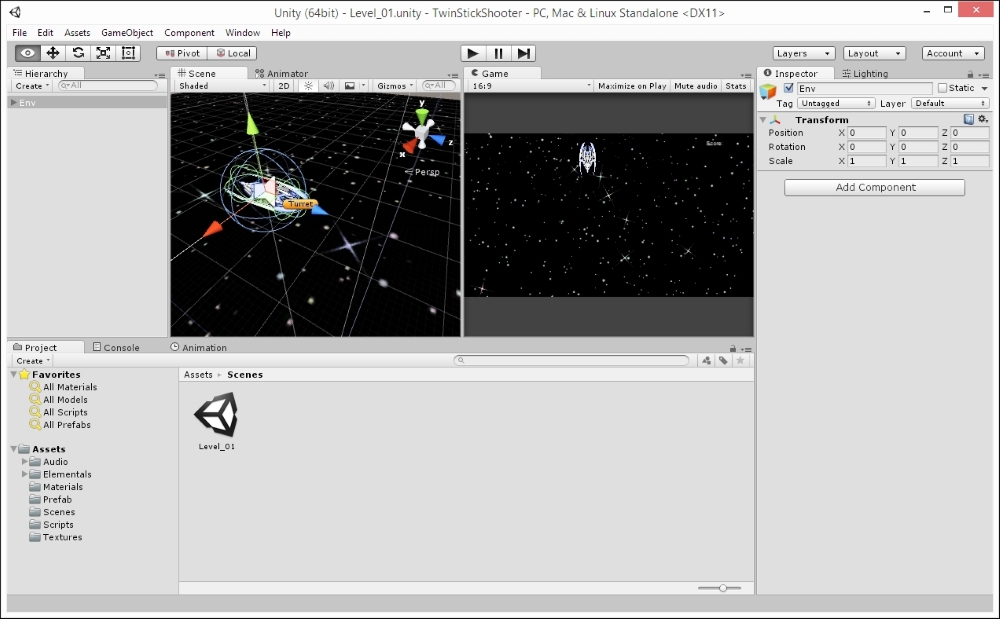Open the Tag dropdown (Untagged)
Image resolution: width=1000 pixels, height=619 pixels.
(x=835, y=103)
